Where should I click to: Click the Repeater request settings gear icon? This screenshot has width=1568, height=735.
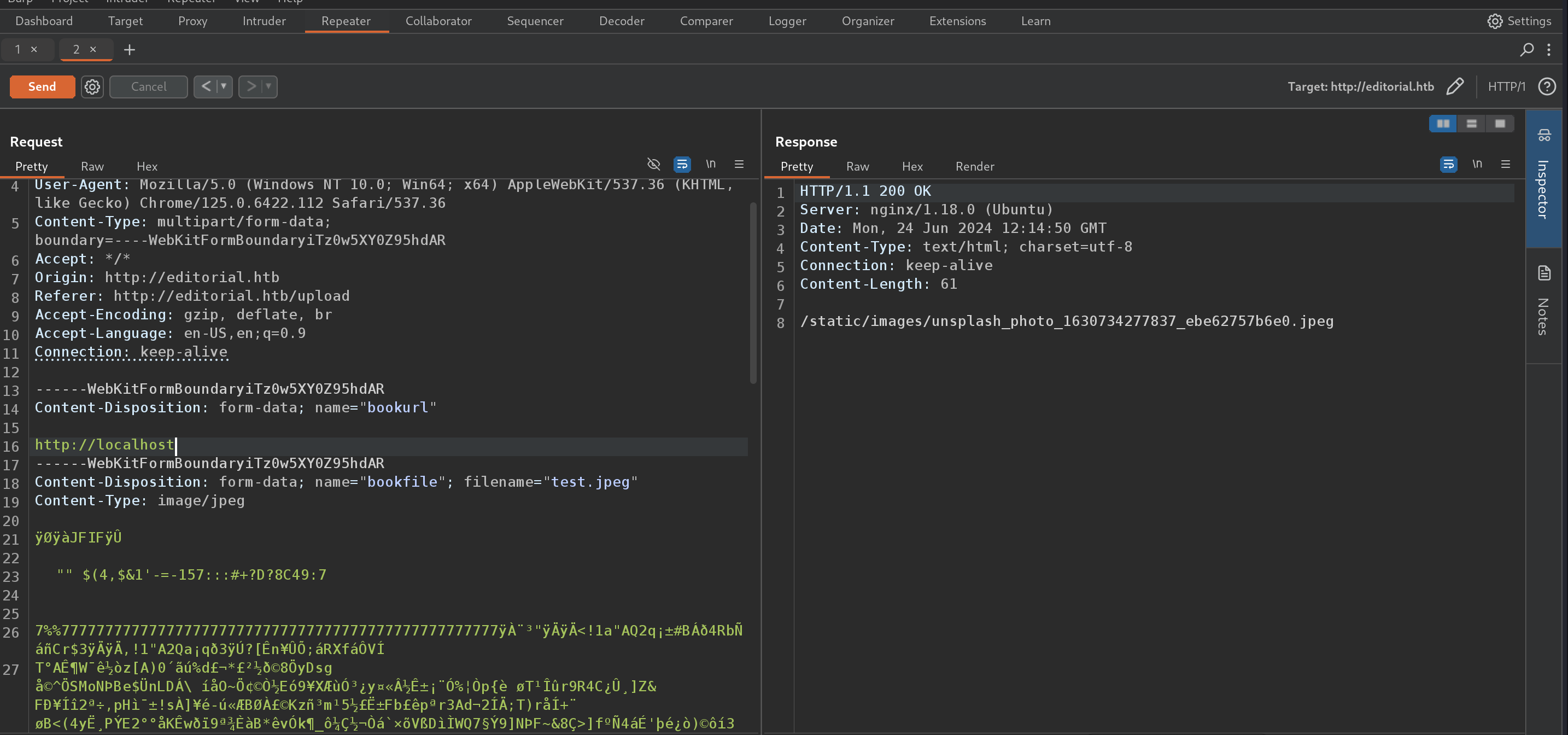click(92, 86)
